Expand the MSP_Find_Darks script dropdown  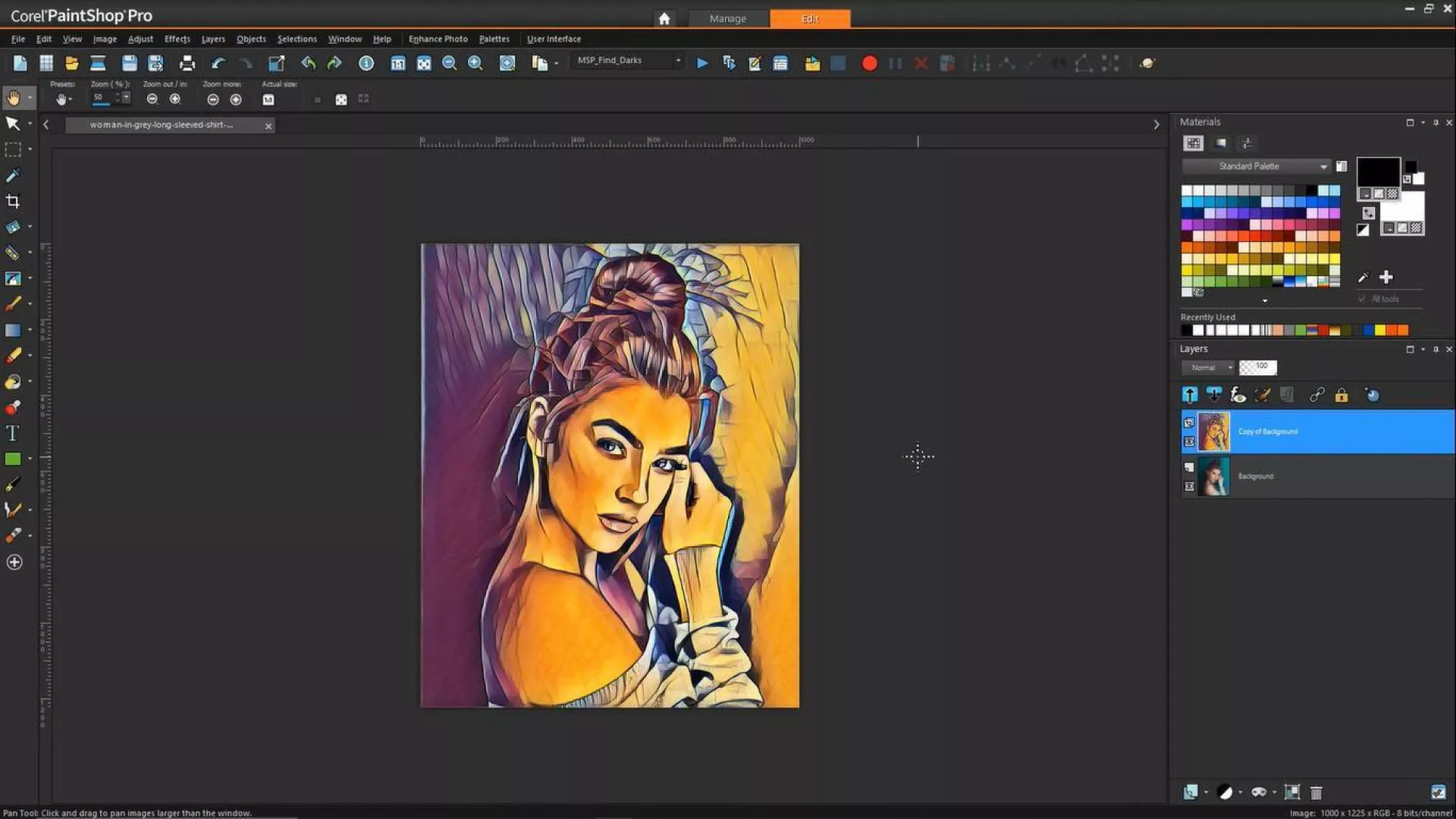click(678, 61)
